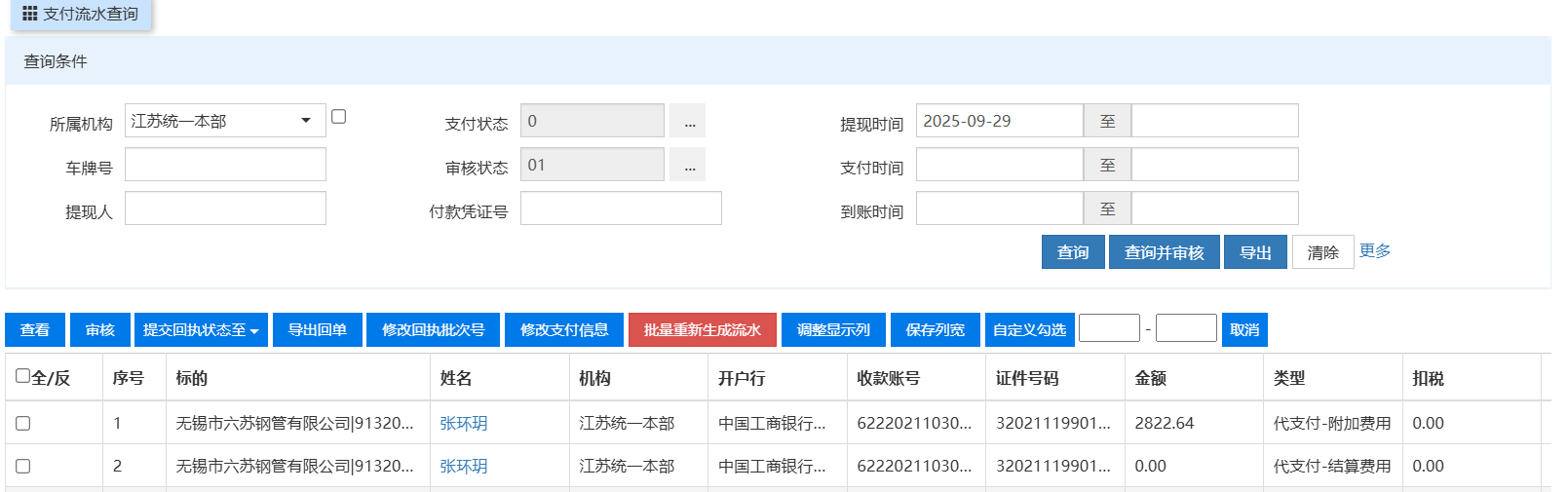Click the 支付时间 start date field
Screen dimensions: 1568x492
click(x=1000, y=165)
